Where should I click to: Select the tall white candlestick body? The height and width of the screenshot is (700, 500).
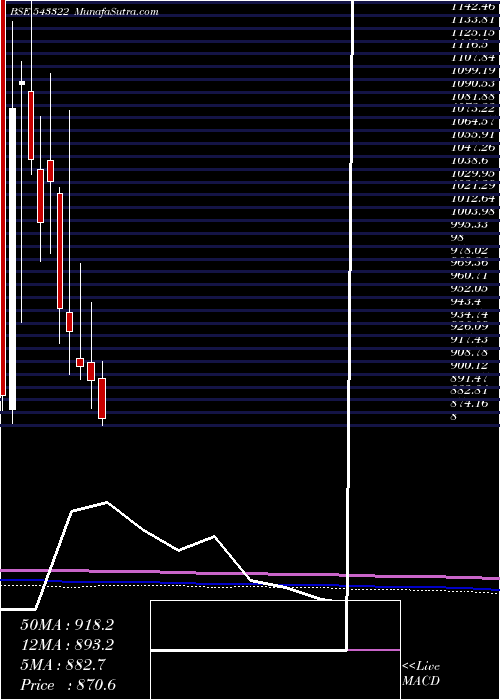pyautogui.click(x=12, y=258)
